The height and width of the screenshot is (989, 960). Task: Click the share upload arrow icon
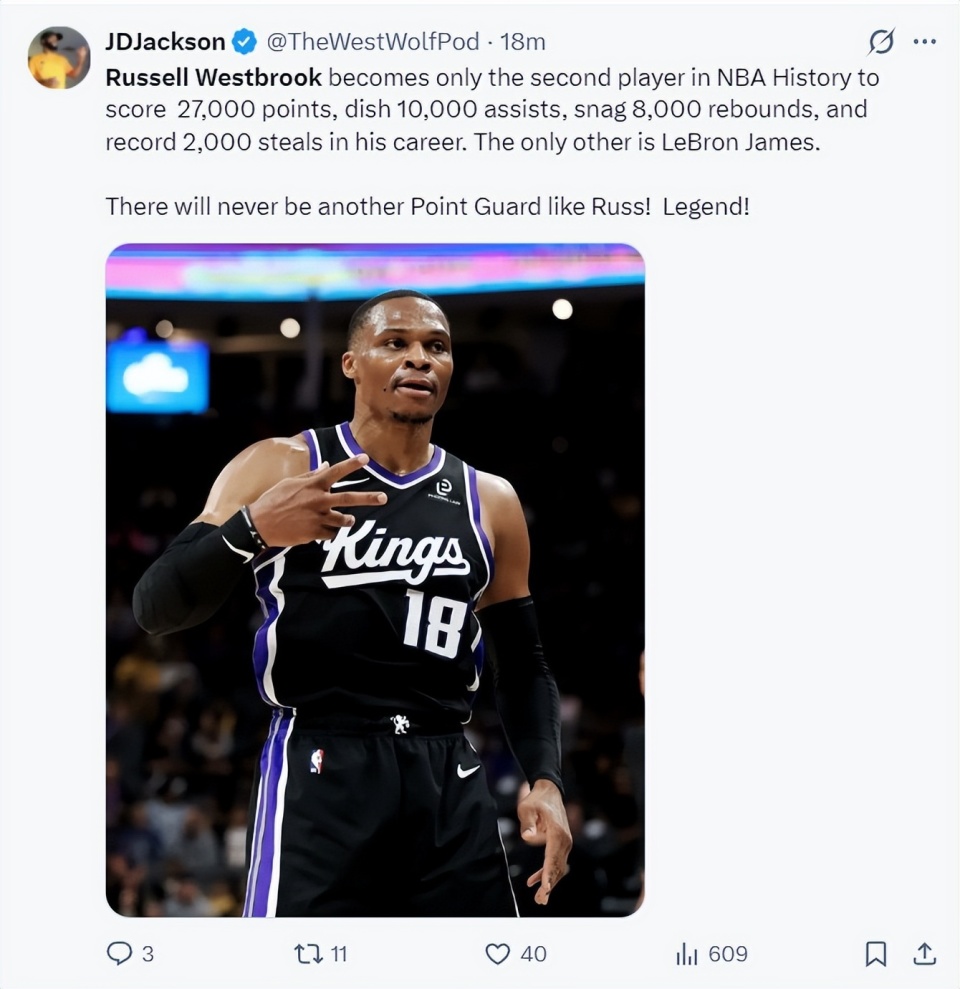925,954
